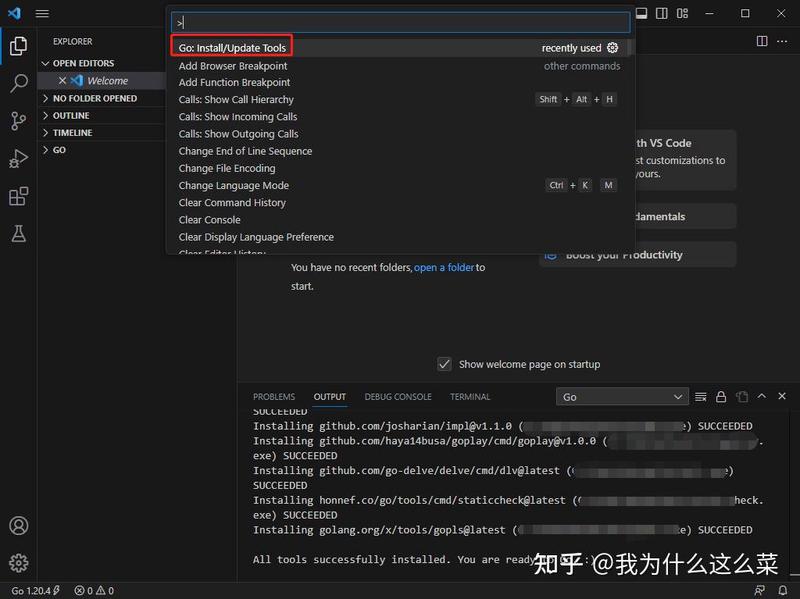Open the Search view icon
Image resolution: width=800 pixels, height=599 pixels.
(18, 83)
